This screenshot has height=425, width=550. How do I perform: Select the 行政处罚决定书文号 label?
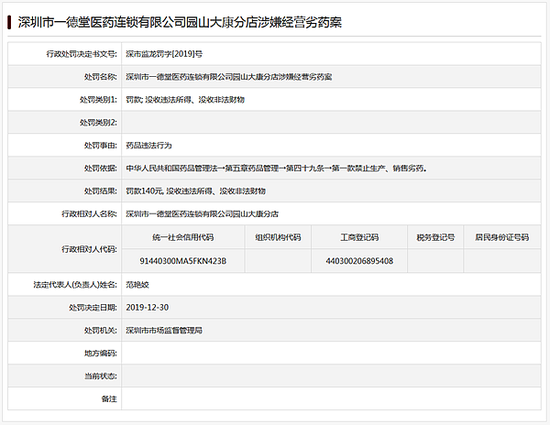click(x=82, y=54)
